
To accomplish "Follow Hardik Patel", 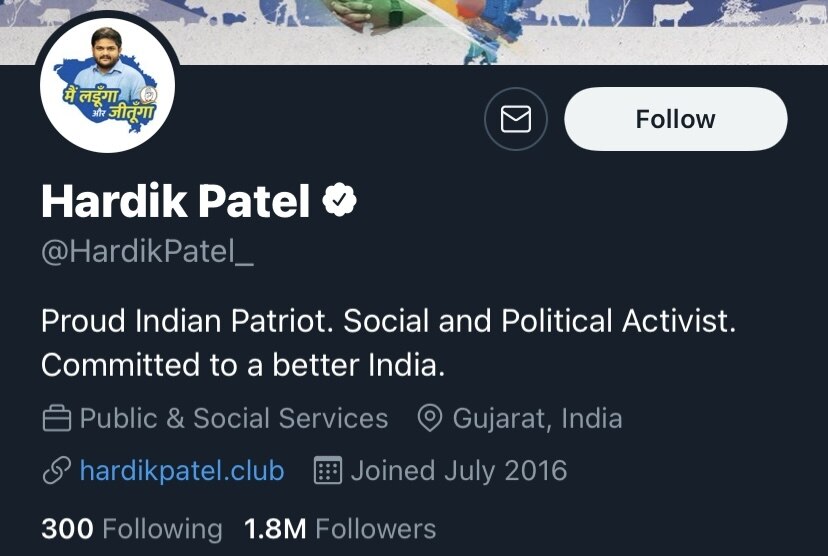I will (x=675, y=120).
